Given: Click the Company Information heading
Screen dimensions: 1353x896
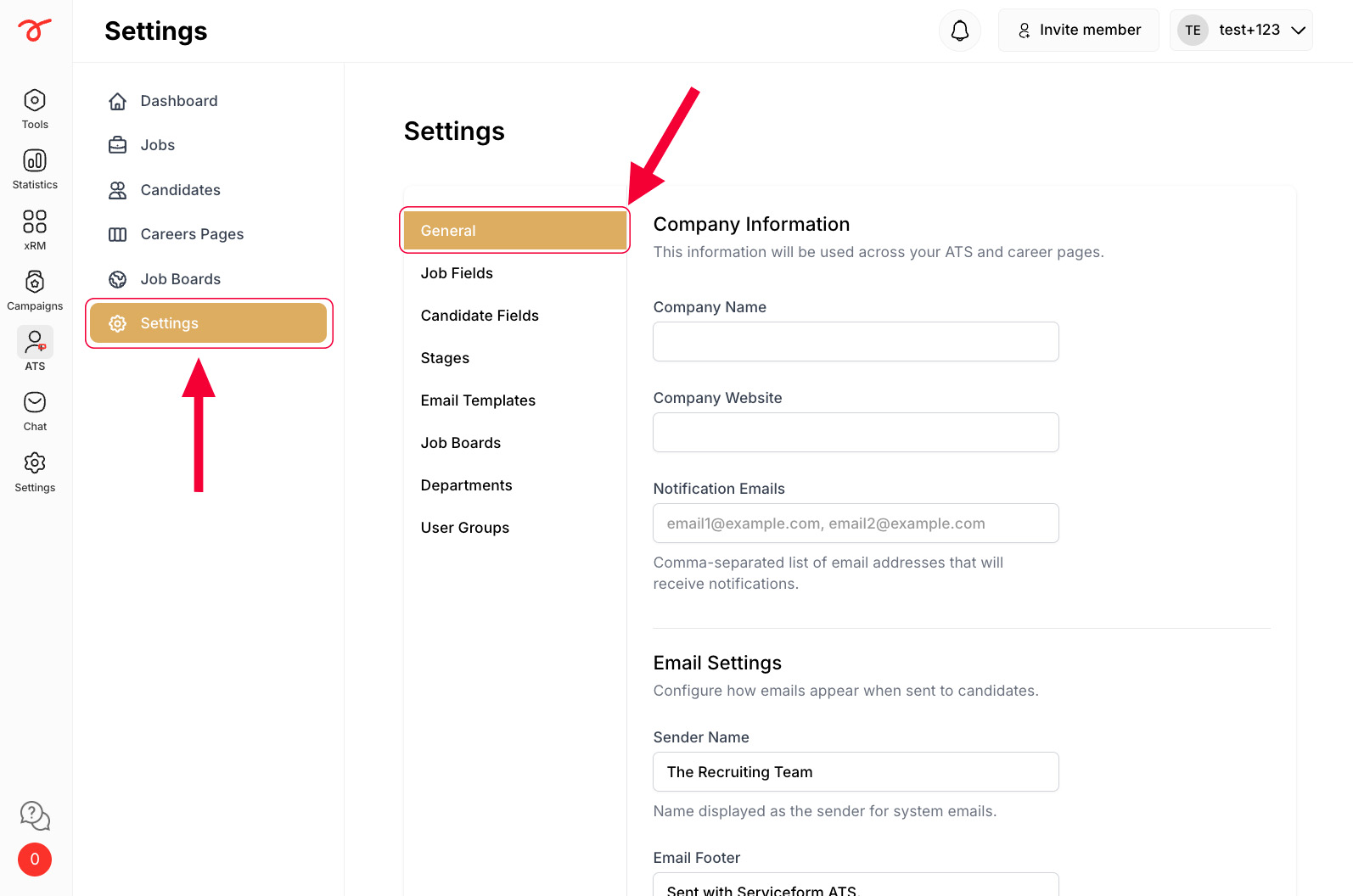Looking at the screenshot, I should (751, 224).
